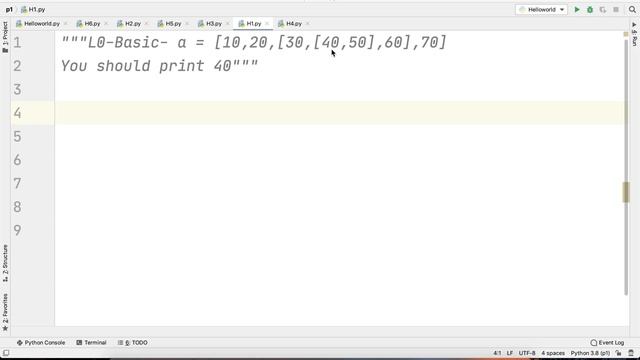Screen dimensions: 640x360
Task: Open the Favorites tool window sidebar
Action: 5,312
